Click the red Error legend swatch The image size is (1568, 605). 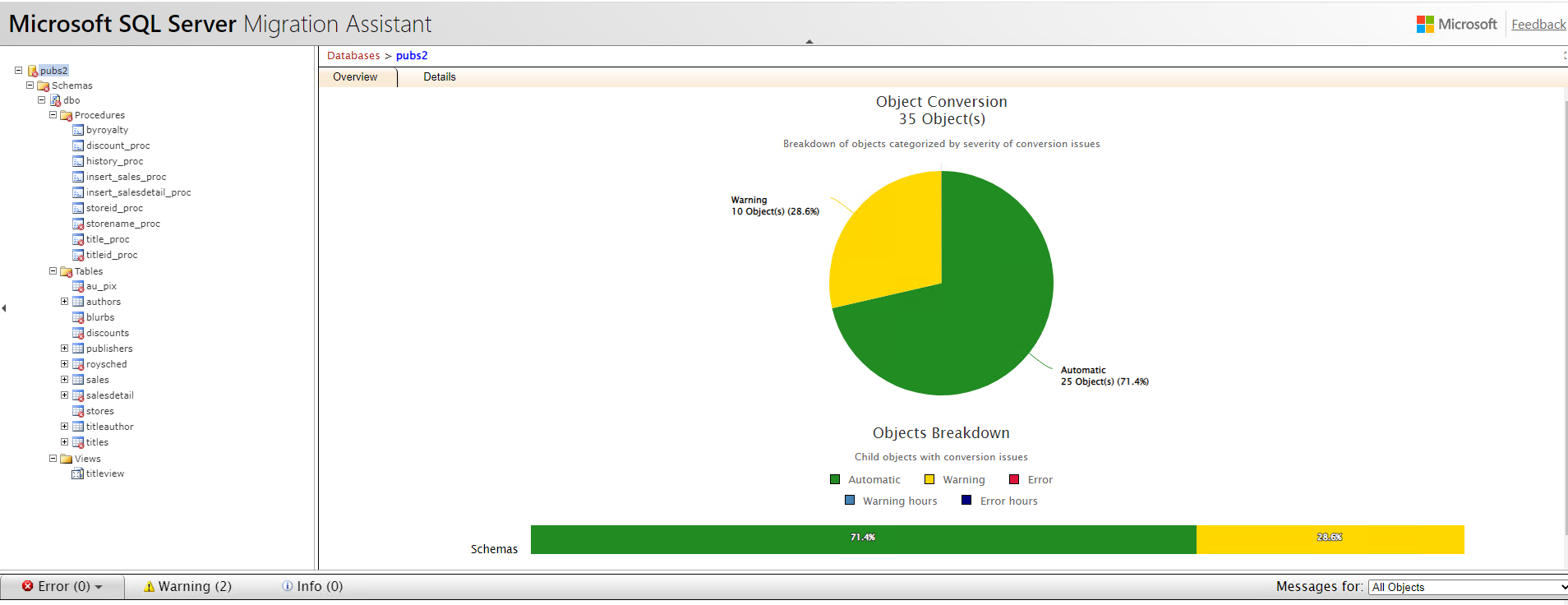click(x=1014, y=480)
